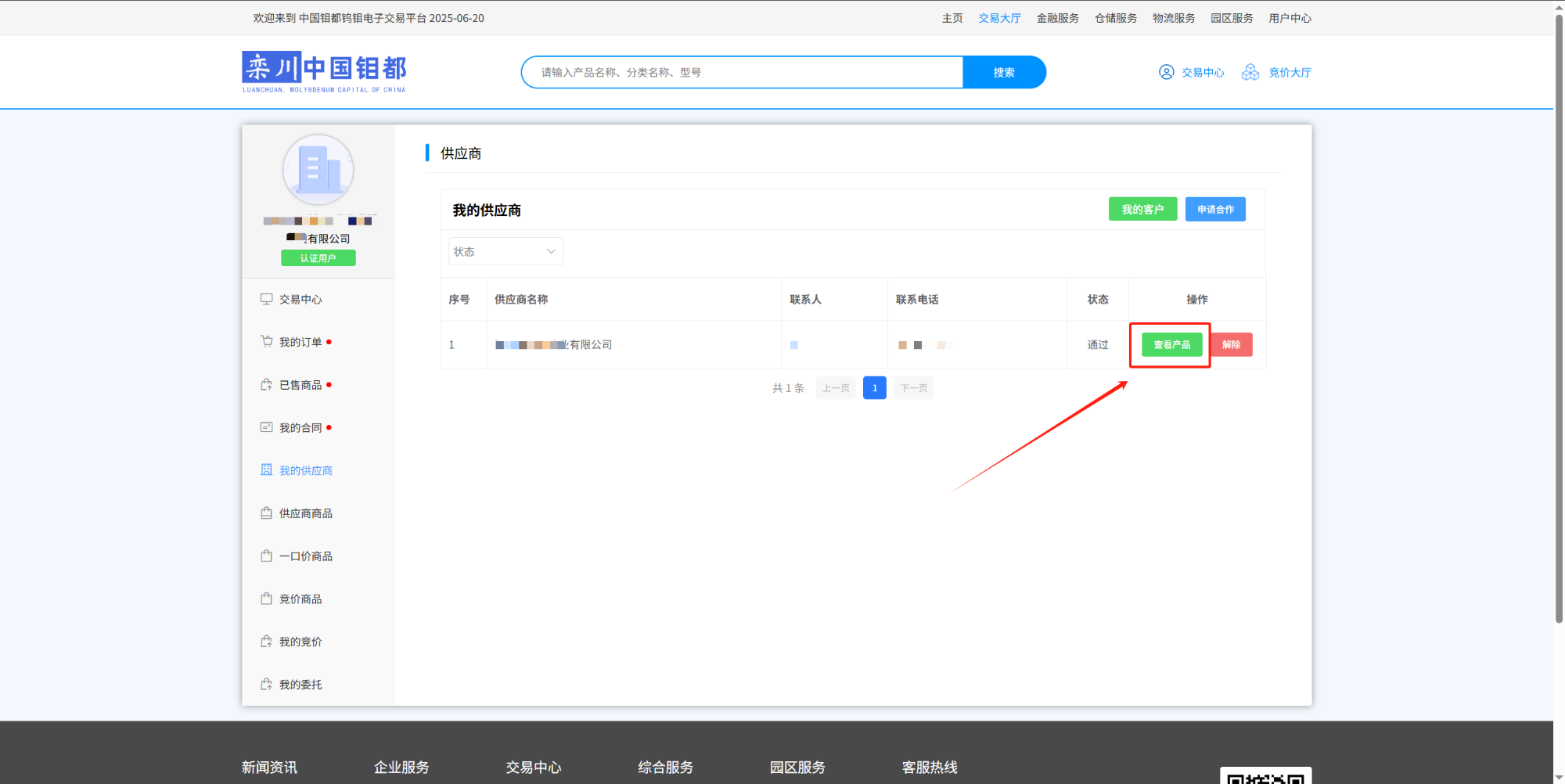Click the 我的订单 cart icon in sidebar
Screen dimensions: 1565x784
[266, 342]
